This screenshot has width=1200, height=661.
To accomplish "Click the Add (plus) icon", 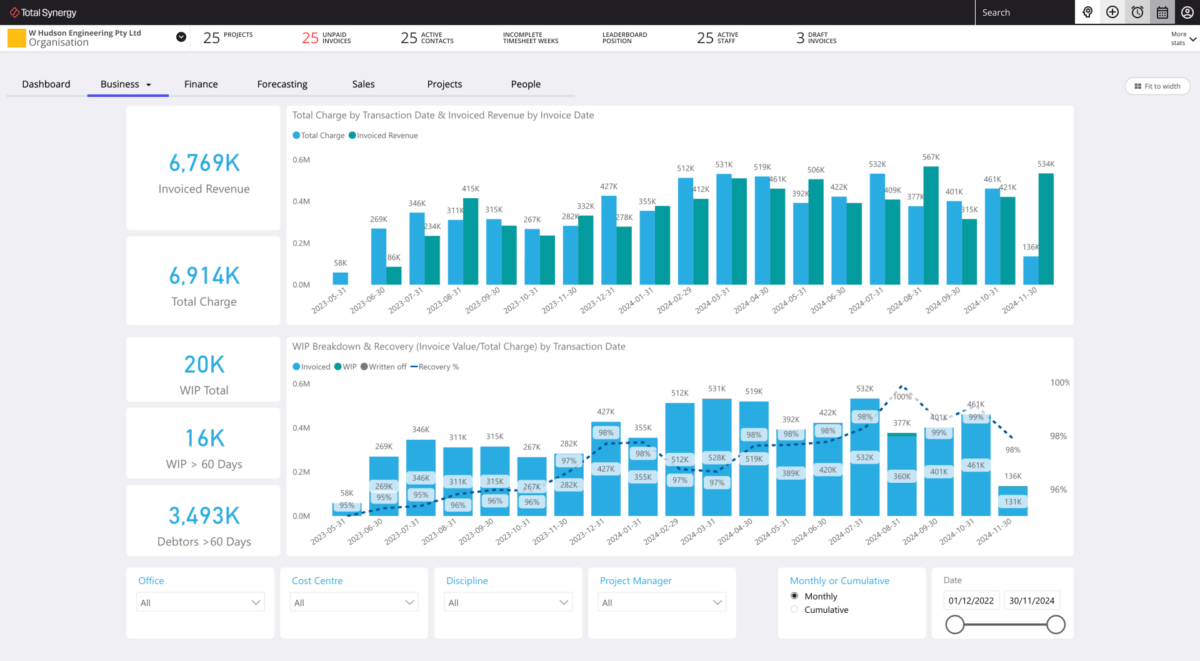I will [x=1113, y=12].
